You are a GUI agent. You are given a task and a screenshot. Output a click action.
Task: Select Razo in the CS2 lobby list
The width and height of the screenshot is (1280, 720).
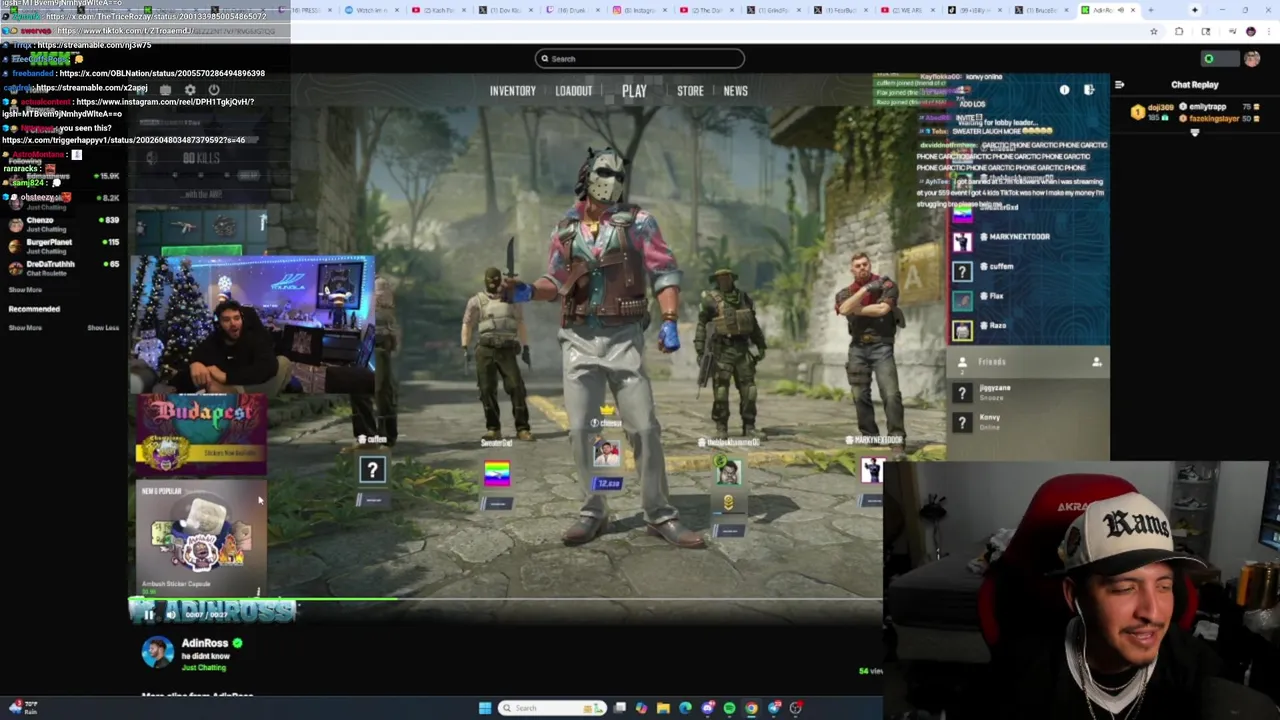(x=1028, y=329)
